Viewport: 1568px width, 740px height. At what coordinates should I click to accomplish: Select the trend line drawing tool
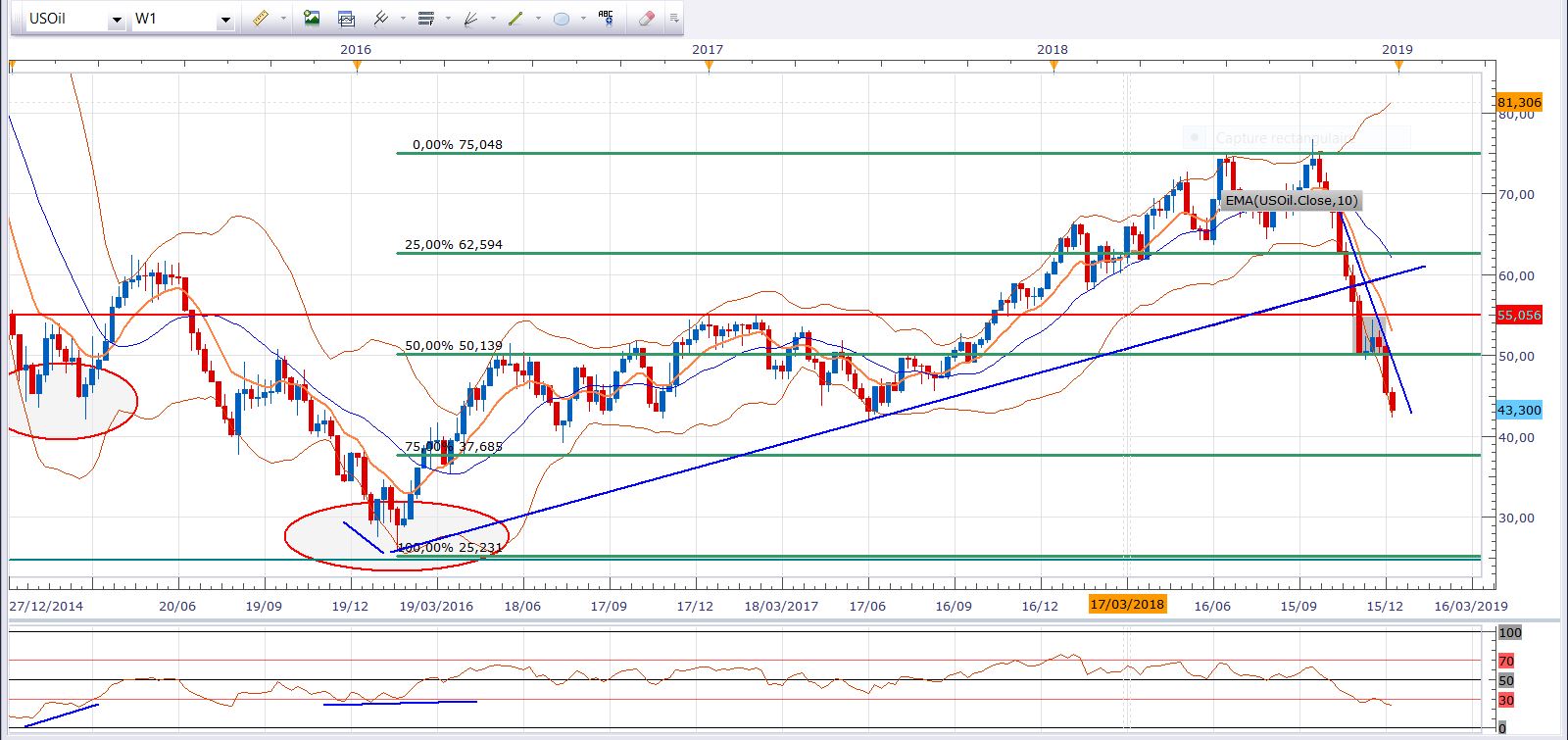pyautogui.click(x=516, y=19)
